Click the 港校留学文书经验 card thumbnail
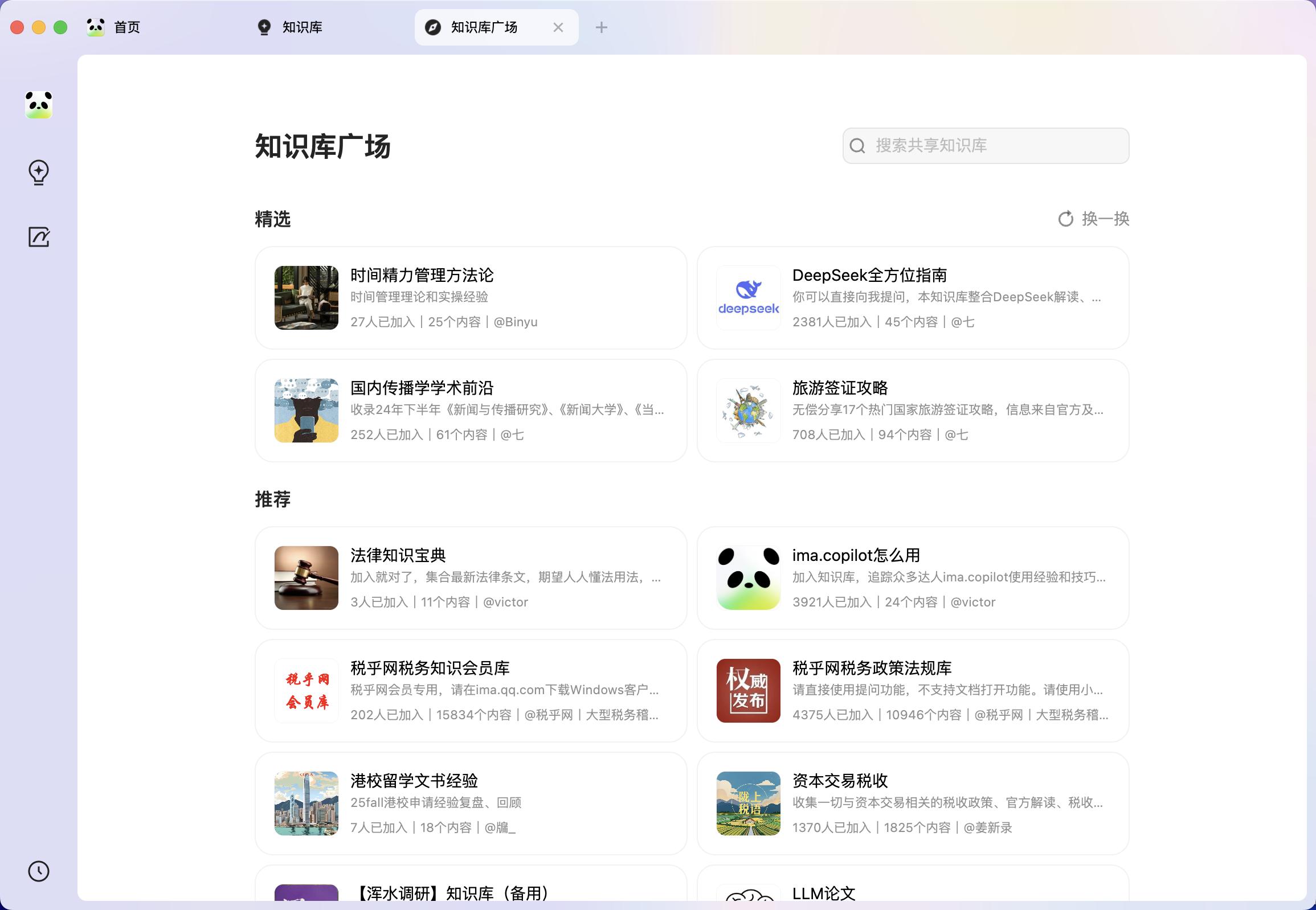 pos(306,804)
